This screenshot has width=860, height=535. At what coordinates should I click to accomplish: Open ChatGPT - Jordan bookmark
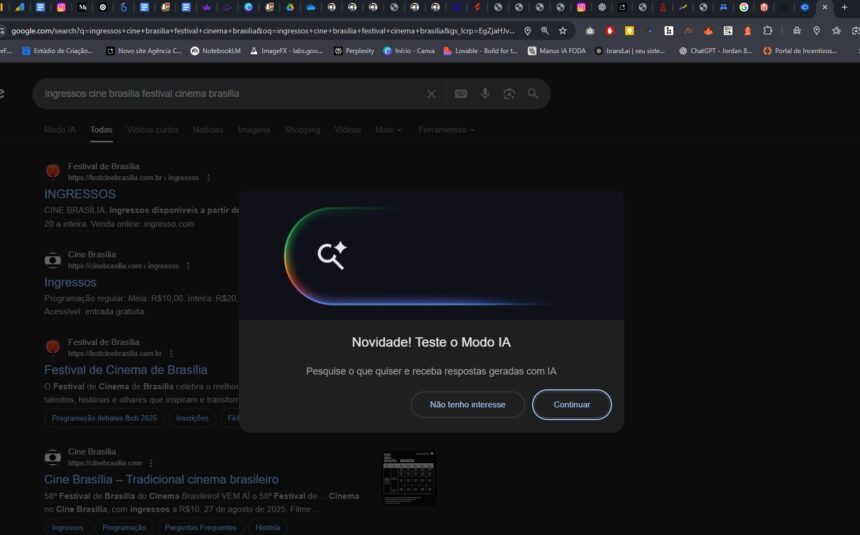point(715,51)
